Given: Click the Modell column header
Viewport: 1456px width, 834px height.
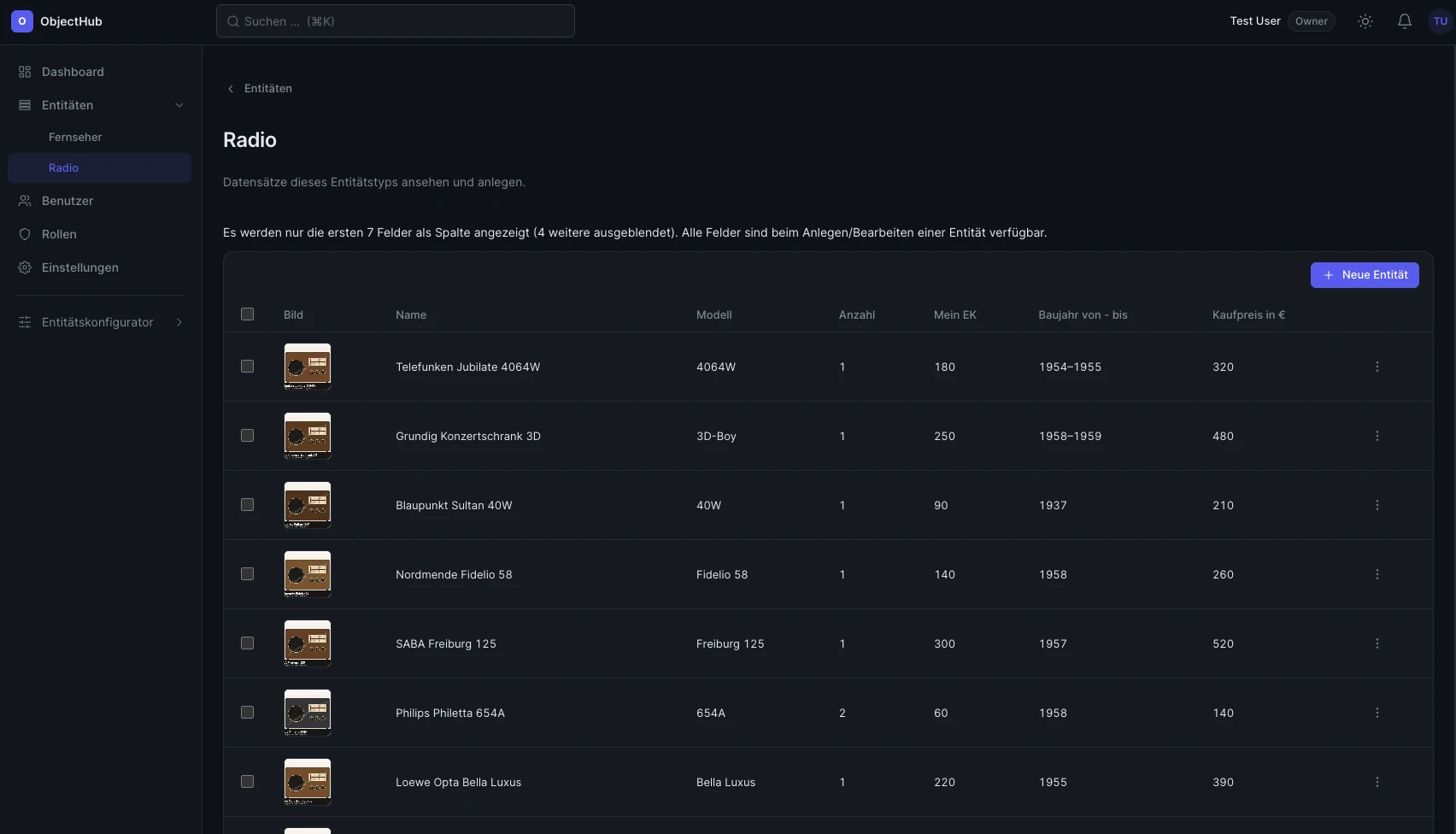Looking at the screenshot, I should (714, 315).
